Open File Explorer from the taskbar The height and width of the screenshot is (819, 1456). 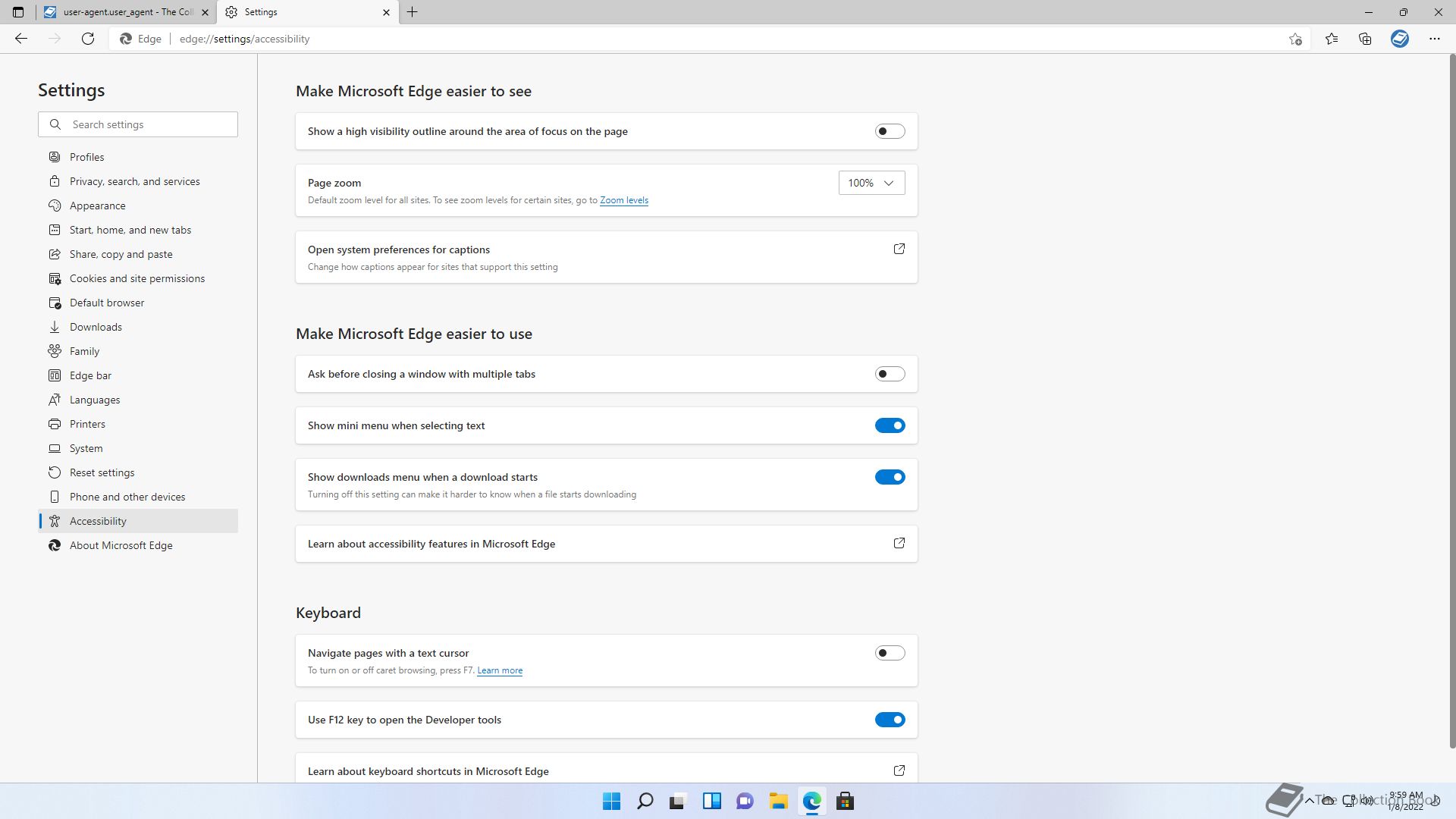coord(778,801)
